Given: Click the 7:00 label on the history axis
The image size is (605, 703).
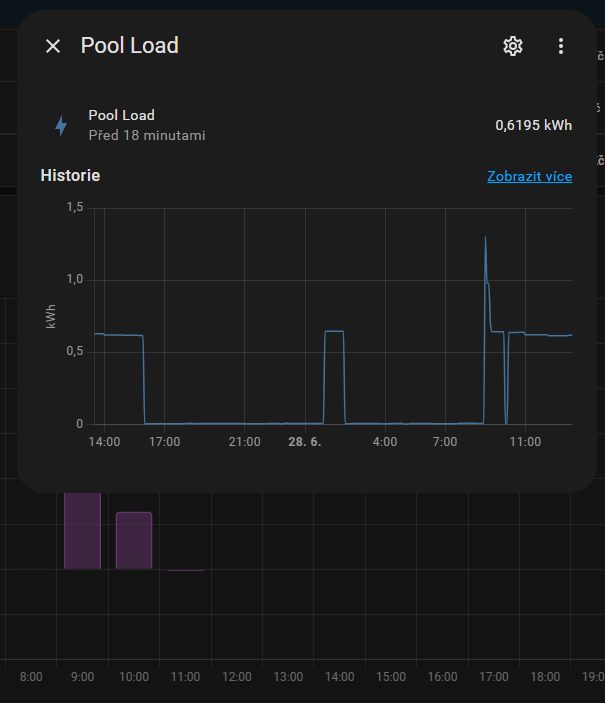Looking at the screenshot, I should [x=445, y=441].
